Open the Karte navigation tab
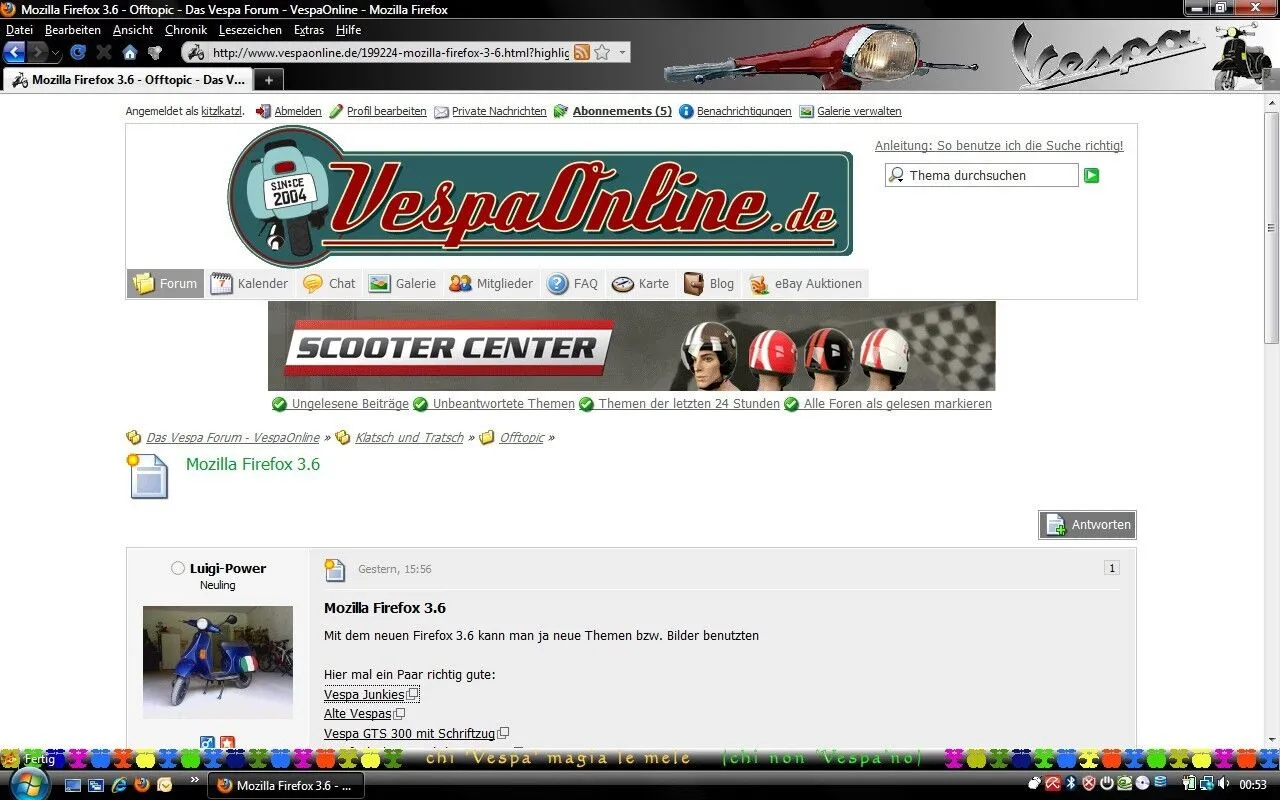This screenshot has height=800, width=1280. pos(641,284)
